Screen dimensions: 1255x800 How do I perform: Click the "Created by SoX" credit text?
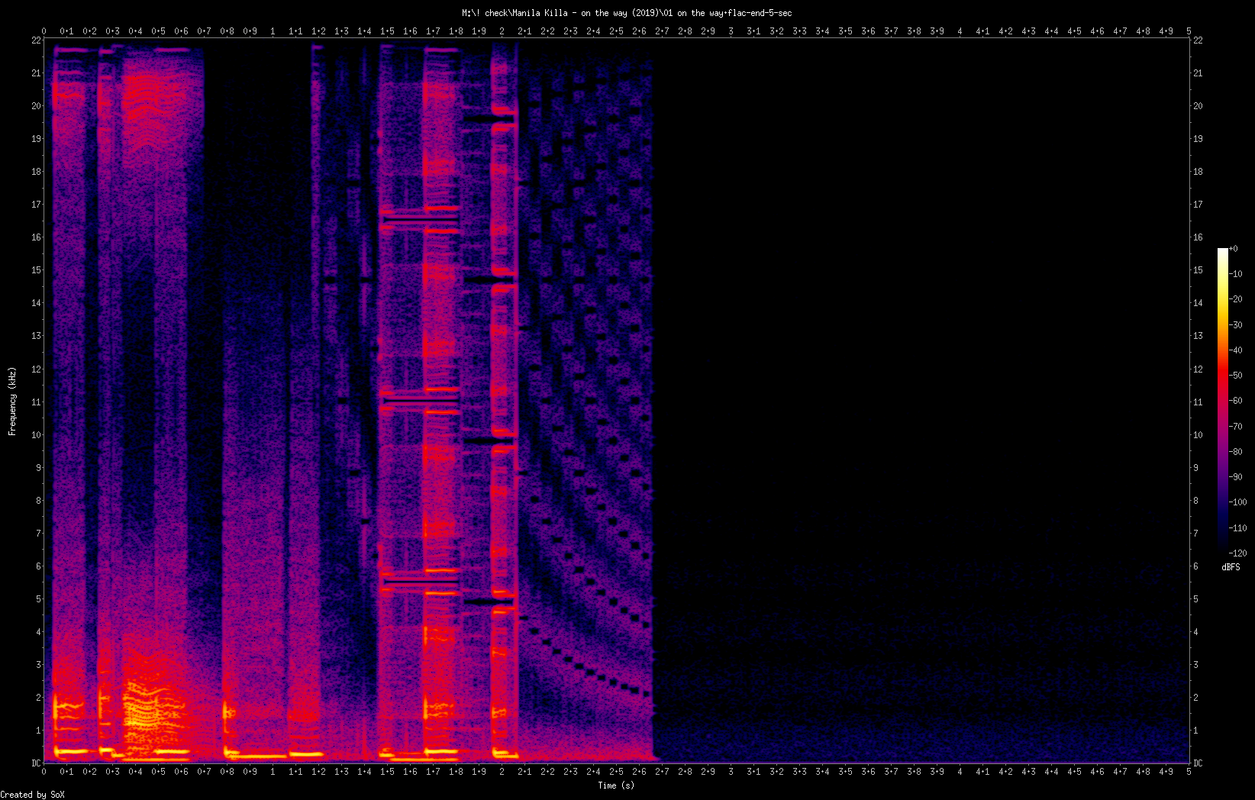(x=32, y=794)
